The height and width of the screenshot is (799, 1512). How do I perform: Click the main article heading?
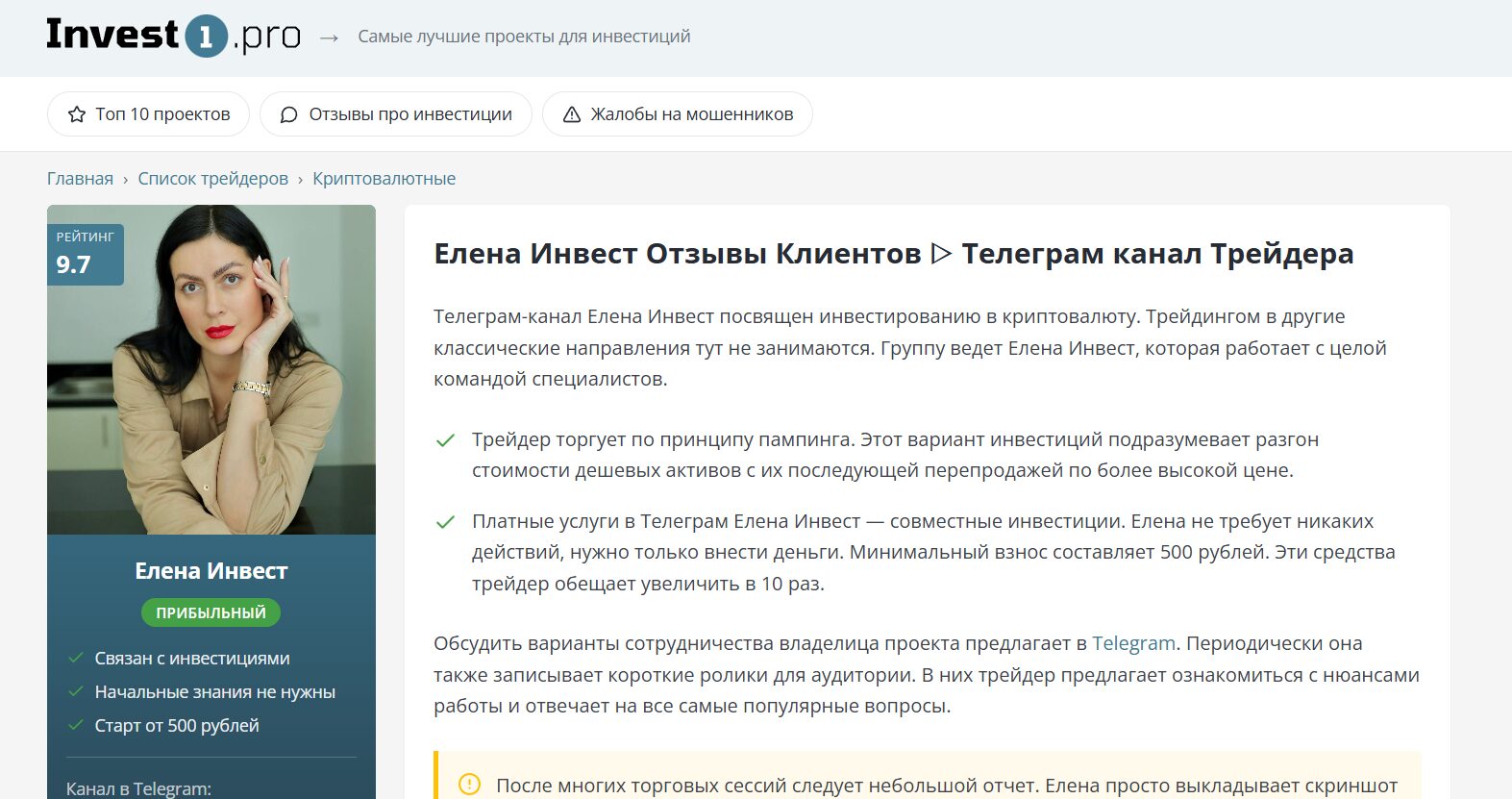tap(893, 254)
